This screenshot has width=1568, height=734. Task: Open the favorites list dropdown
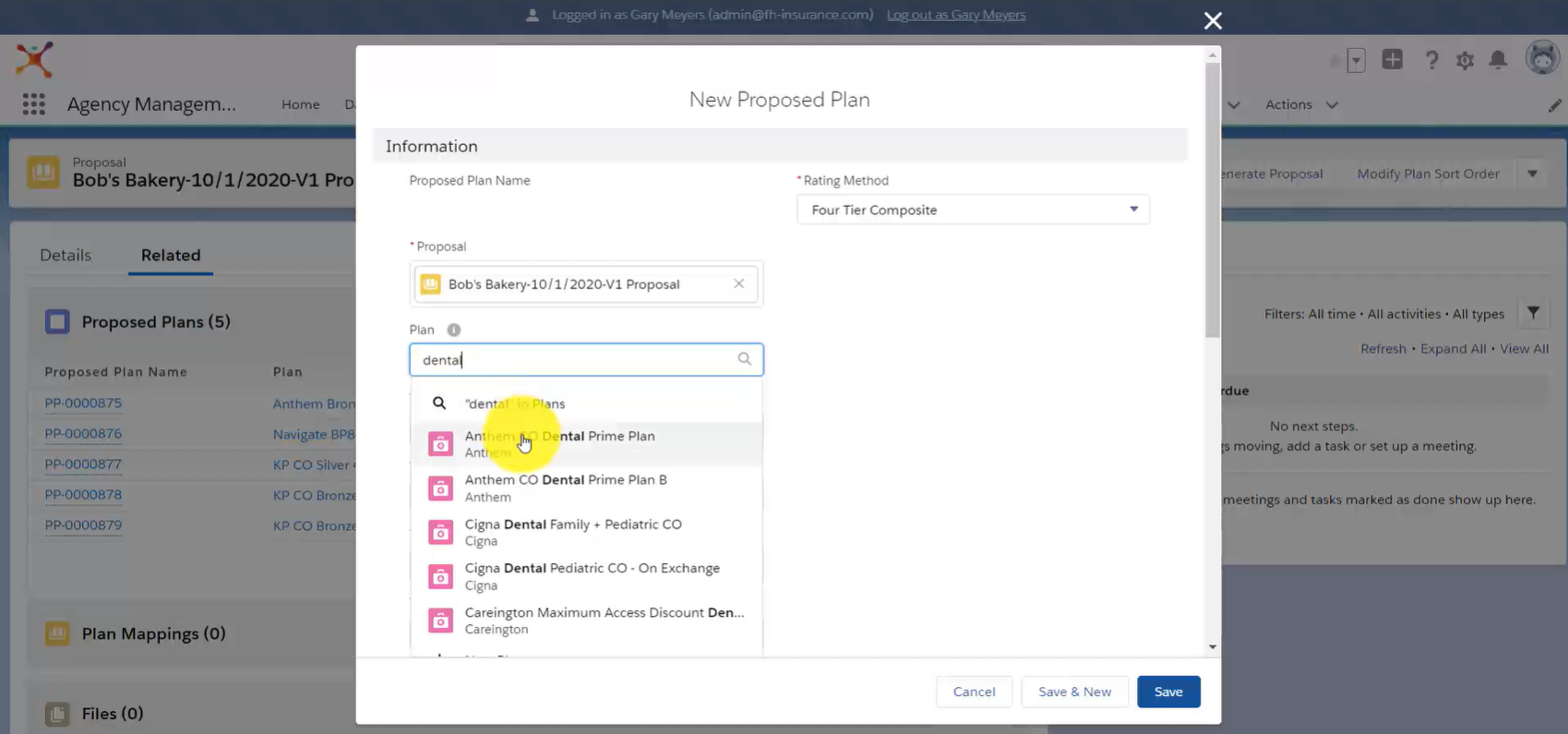pyautogui.click(x=1356, y=61)
